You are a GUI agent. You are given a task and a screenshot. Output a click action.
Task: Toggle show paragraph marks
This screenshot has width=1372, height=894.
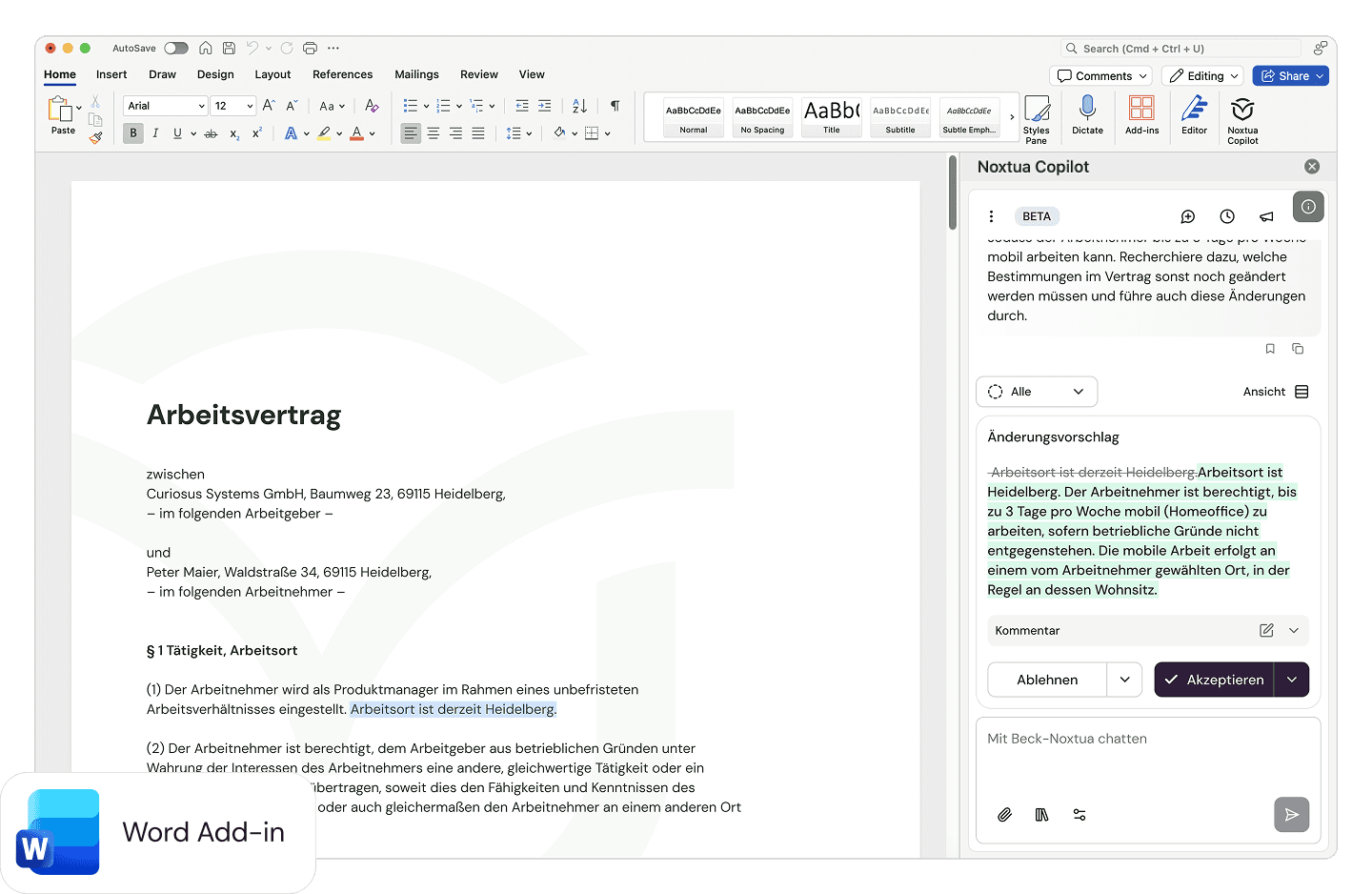coord(615,106)
